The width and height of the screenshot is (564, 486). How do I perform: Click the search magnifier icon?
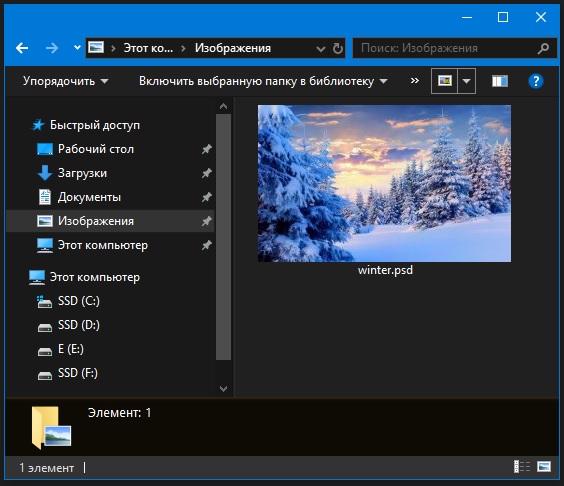(x=543, y=48)
